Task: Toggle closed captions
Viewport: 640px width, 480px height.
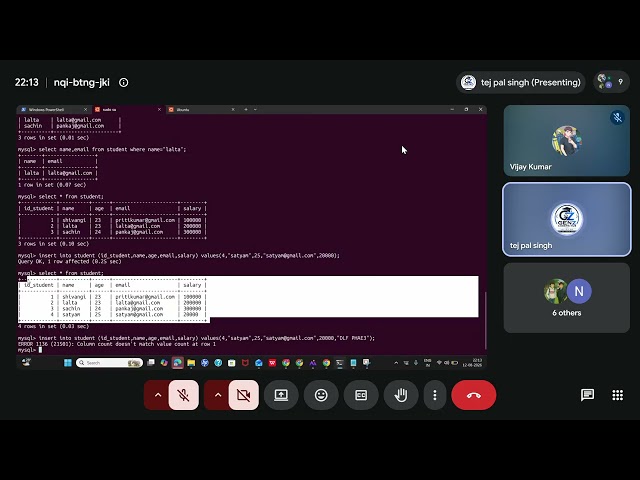Action: [x=361, y=395]
